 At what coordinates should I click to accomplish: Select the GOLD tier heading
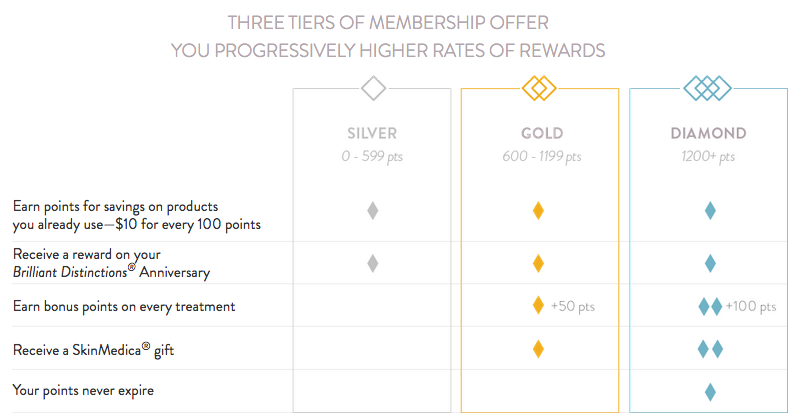541,133
